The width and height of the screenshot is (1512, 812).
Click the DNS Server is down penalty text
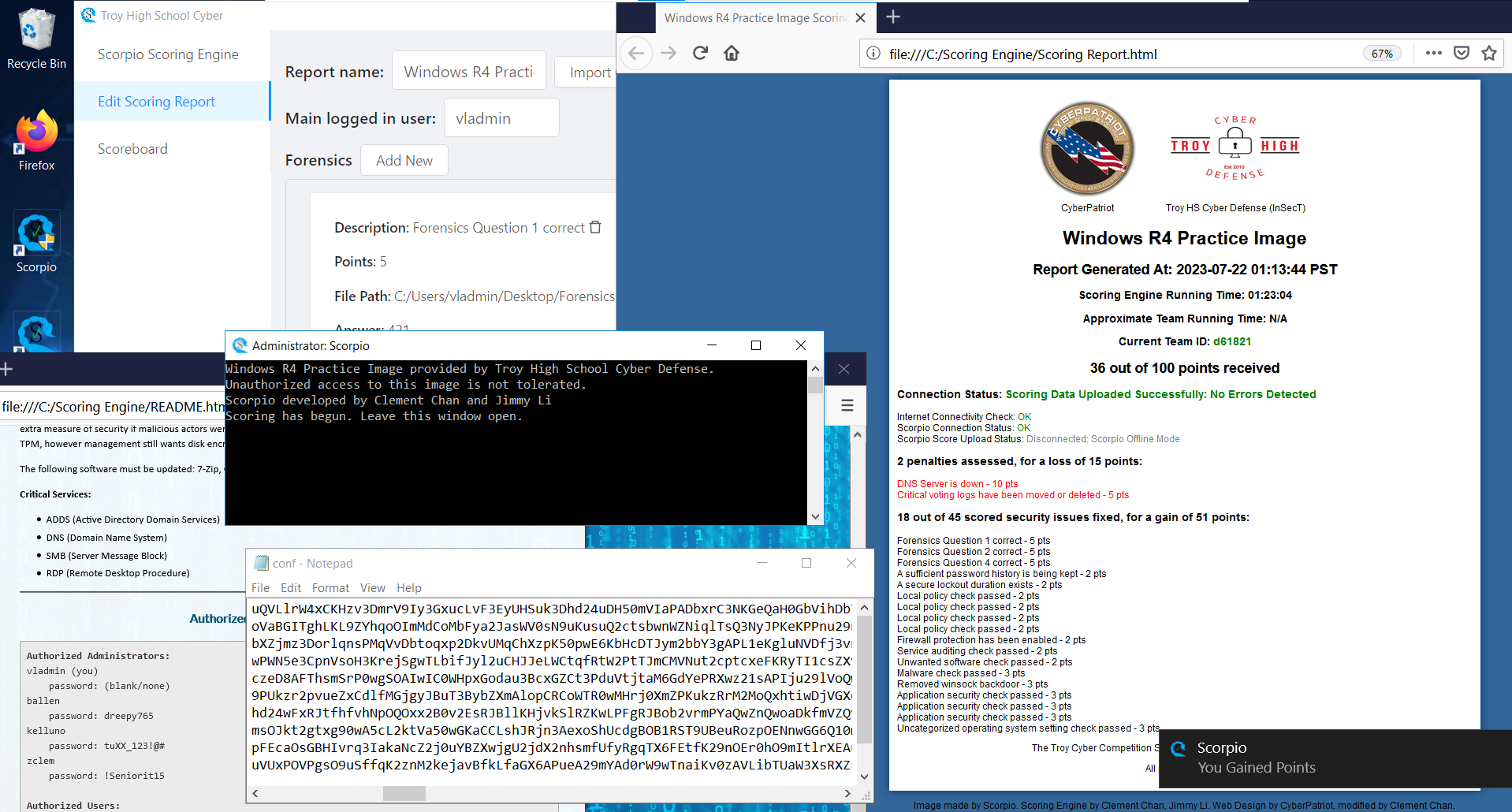click(957, 484)
